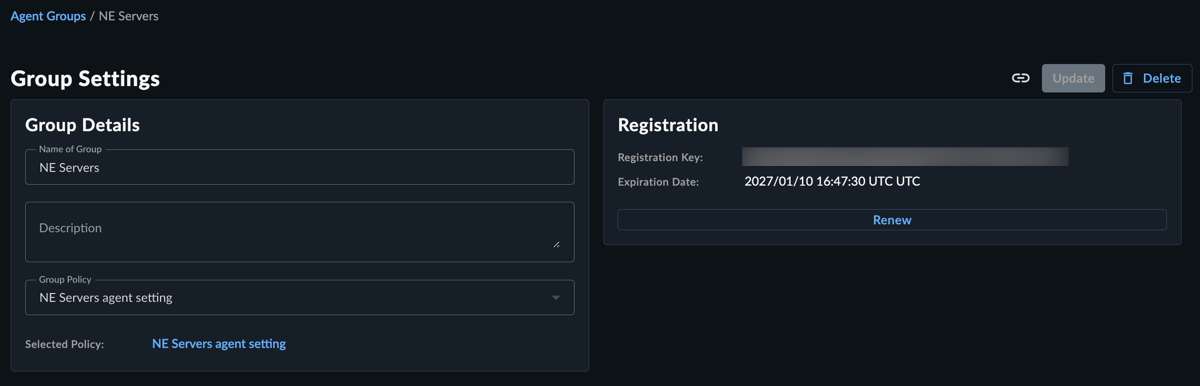
Task: Focus the Name of Group field
Action: [300, 167]
